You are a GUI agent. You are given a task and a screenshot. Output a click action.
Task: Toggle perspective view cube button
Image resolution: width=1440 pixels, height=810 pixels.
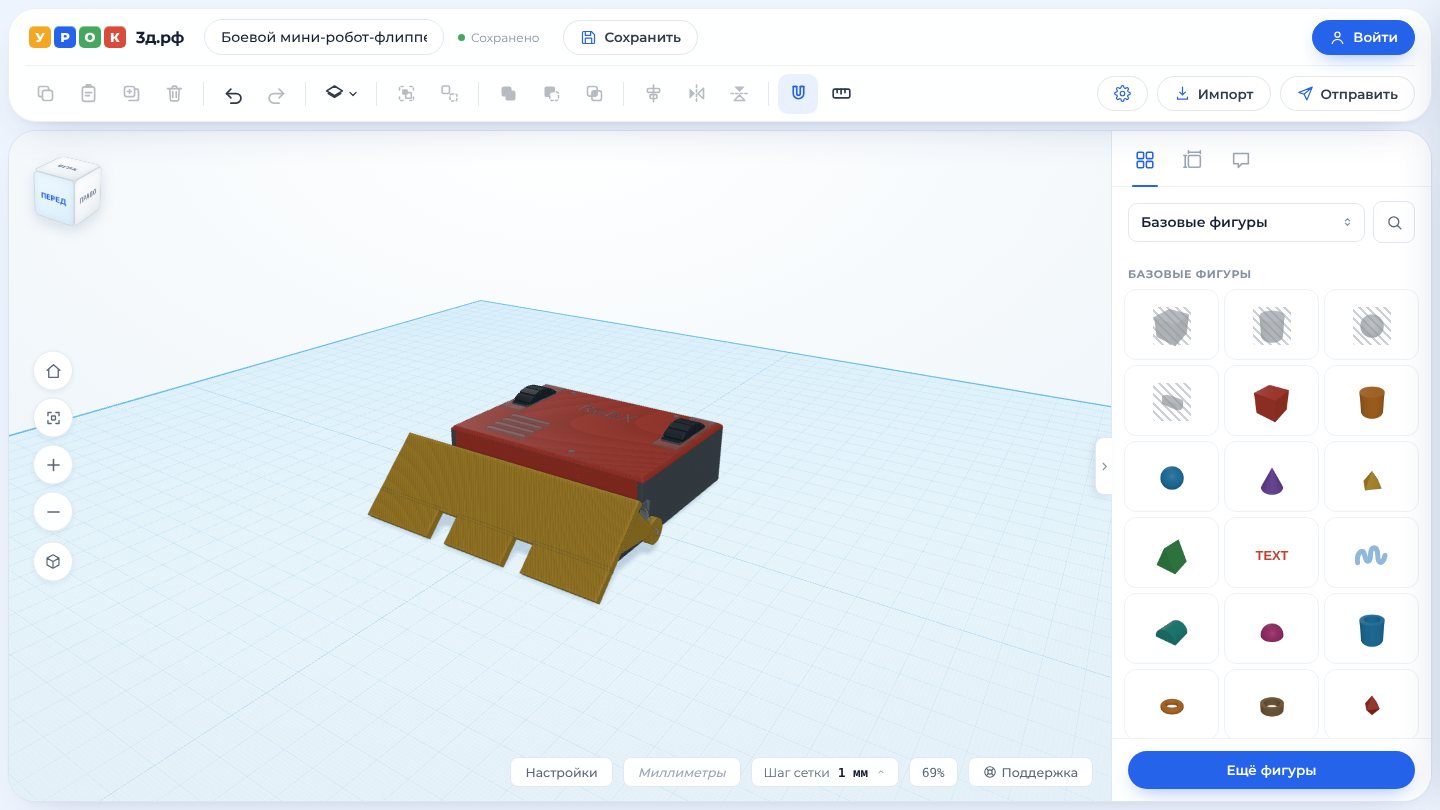tap(53, 562)
